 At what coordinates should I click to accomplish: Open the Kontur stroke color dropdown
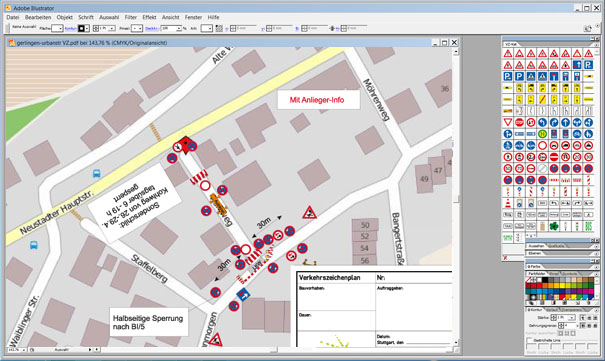click(87, 28)
